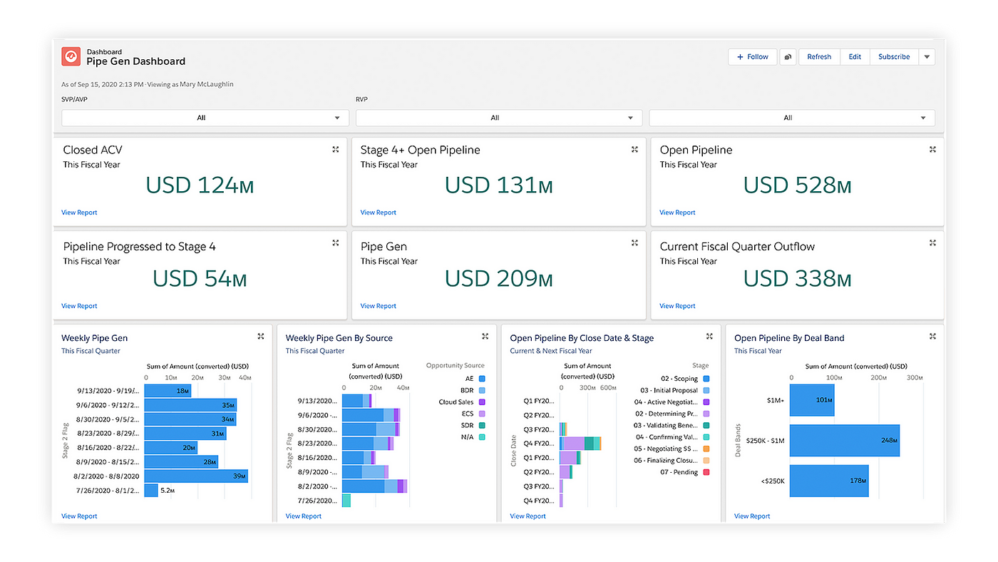998x562 pixels.
Task: Click the icon button next to Follow
Action: (x=788, y=57)
